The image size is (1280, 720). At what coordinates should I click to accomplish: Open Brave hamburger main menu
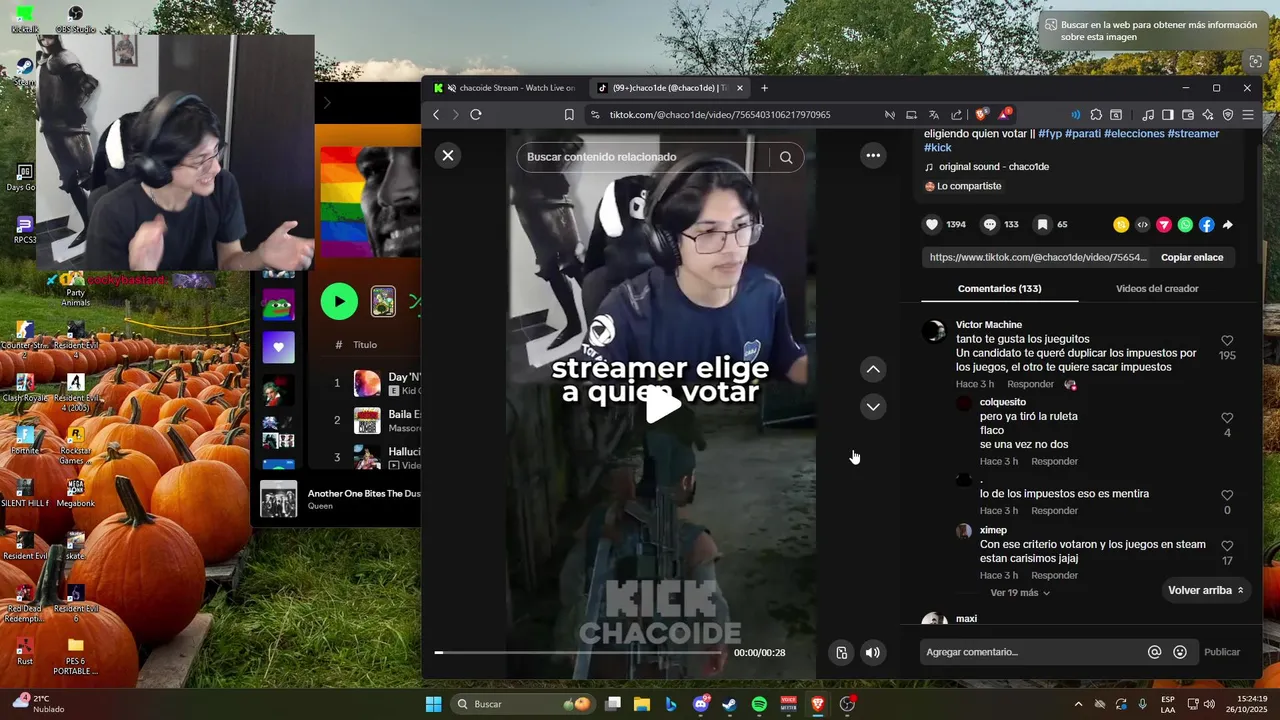click(x=1248, y=115)
